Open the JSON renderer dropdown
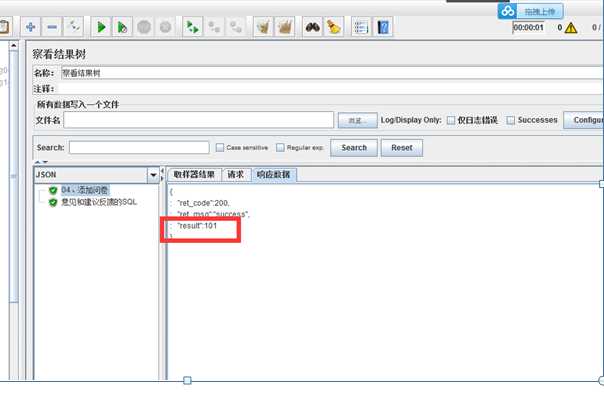 153,175
